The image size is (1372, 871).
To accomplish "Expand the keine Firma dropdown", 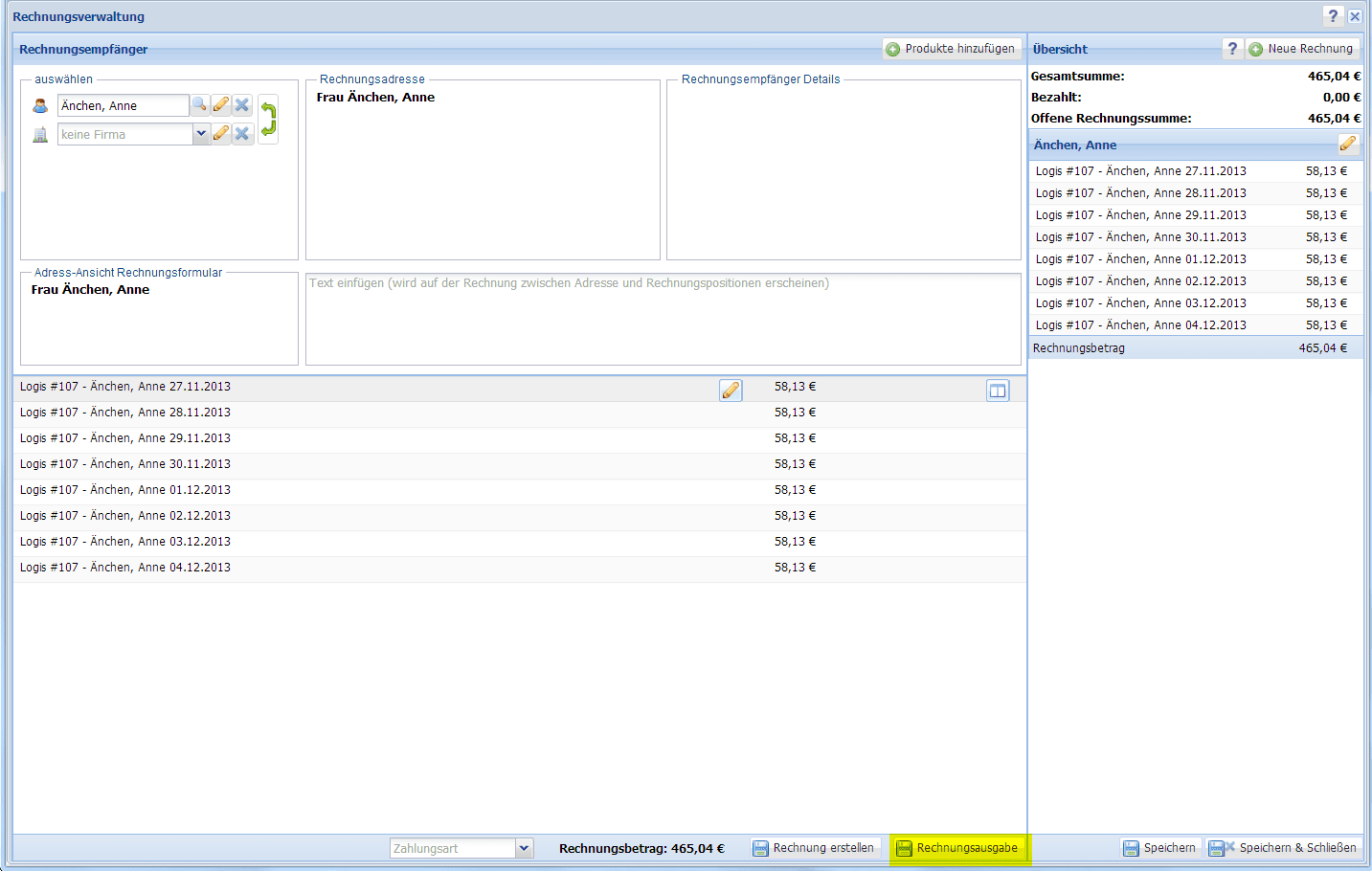I will point(201,134).
